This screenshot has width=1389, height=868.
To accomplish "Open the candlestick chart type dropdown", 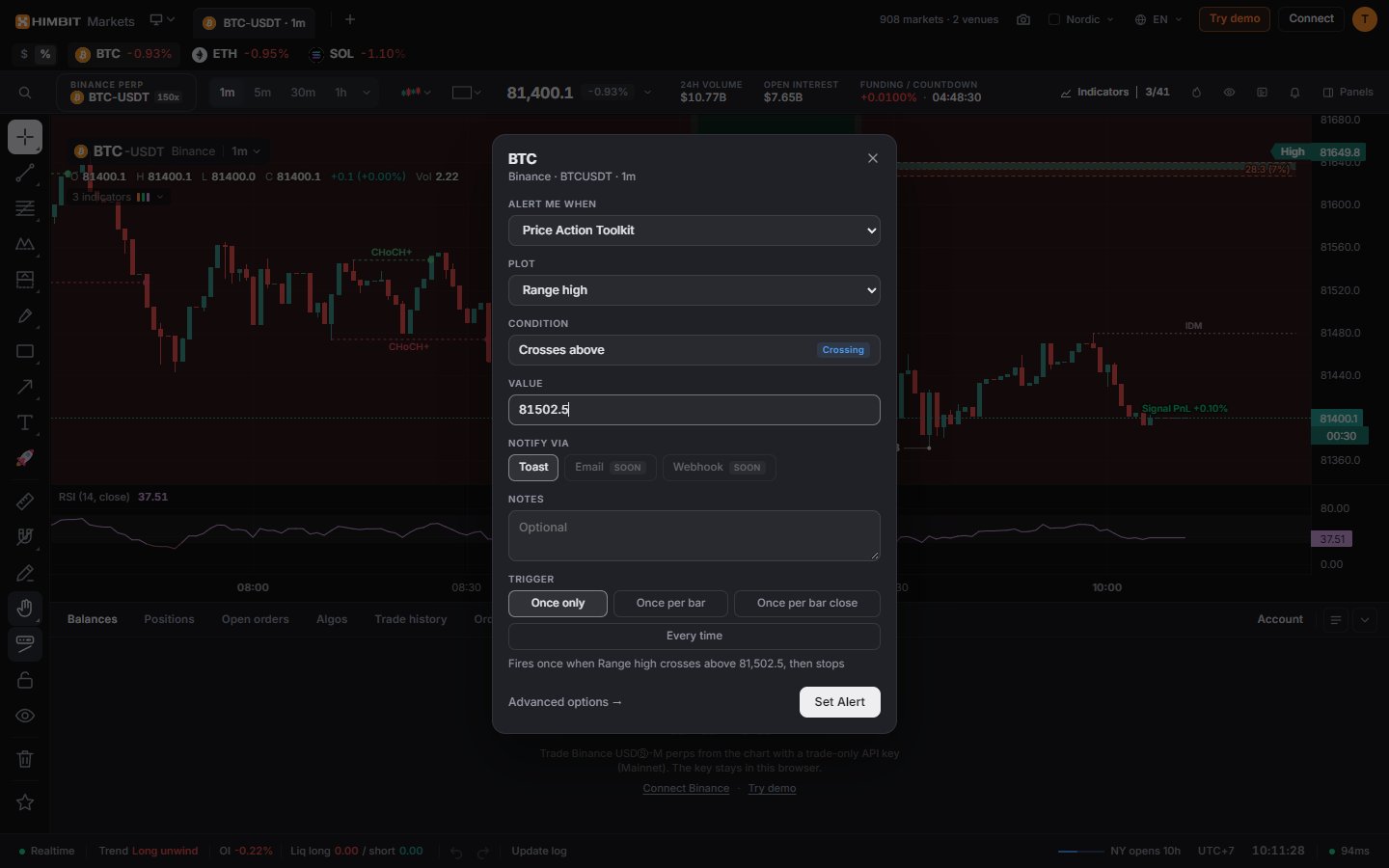I will point(416,93).
